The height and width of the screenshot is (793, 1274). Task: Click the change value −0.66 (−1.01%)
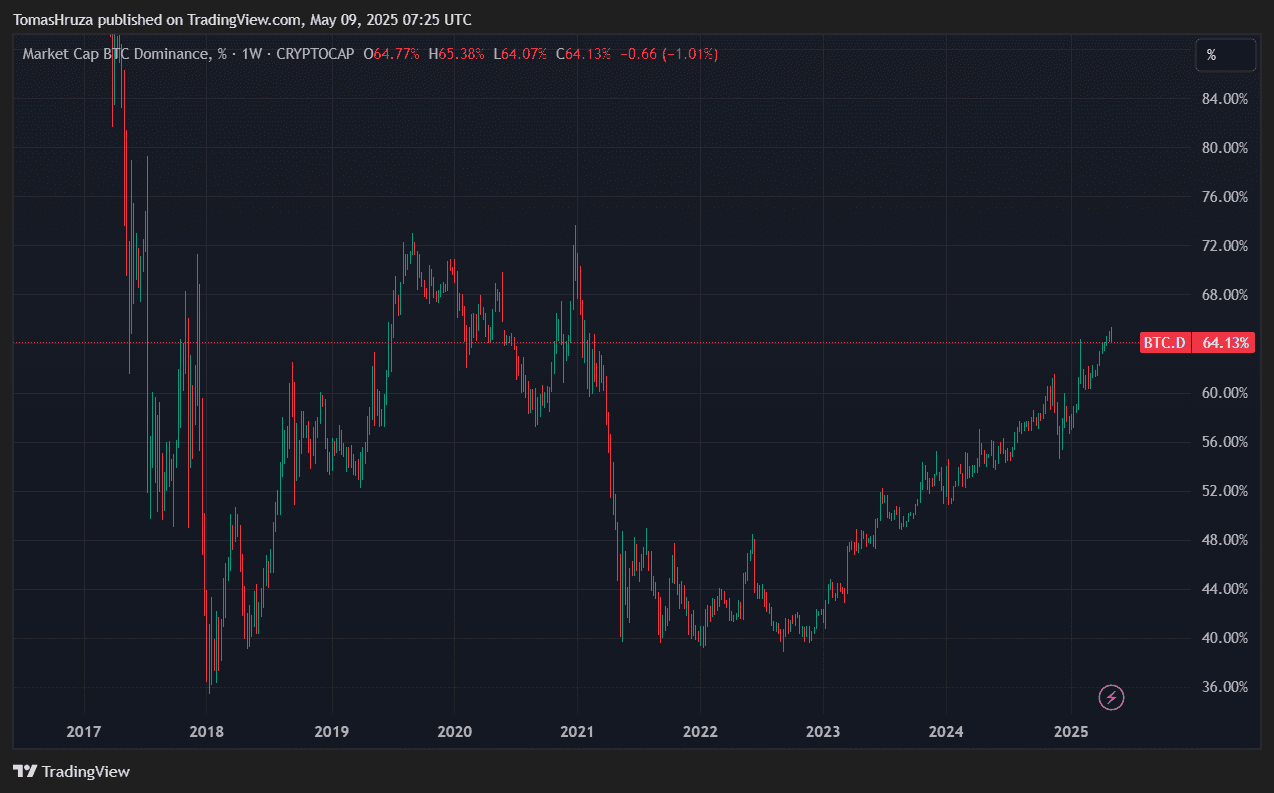click(669, 54)
